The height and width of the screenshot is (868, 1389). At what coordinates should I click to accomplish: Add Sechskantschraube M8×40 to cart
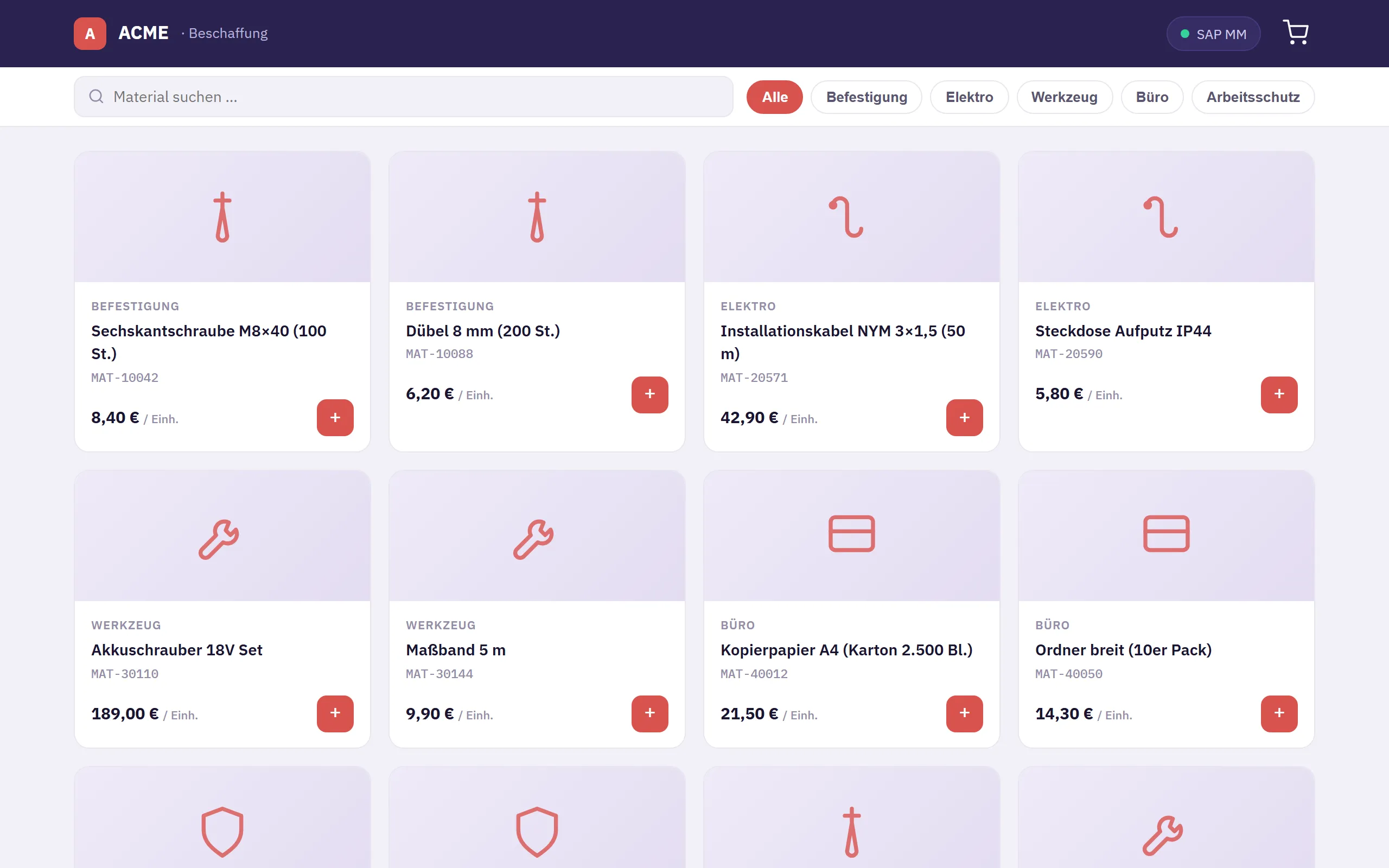pyautogui.click(x=335, y=417)
